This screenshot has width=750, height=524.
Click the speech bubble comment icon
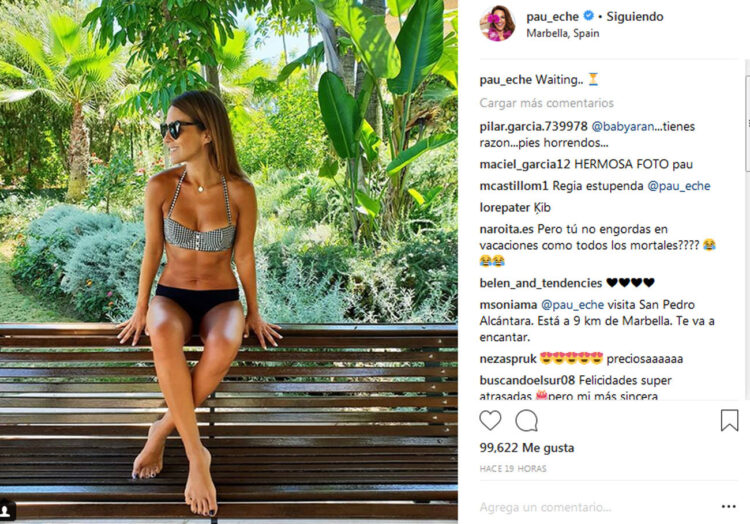(526, 420)
